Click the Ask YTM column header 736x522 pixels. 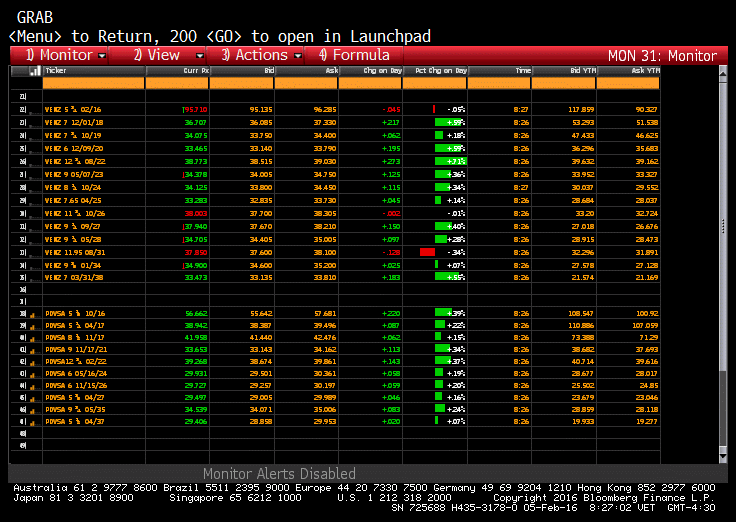(x=629, y=71)
